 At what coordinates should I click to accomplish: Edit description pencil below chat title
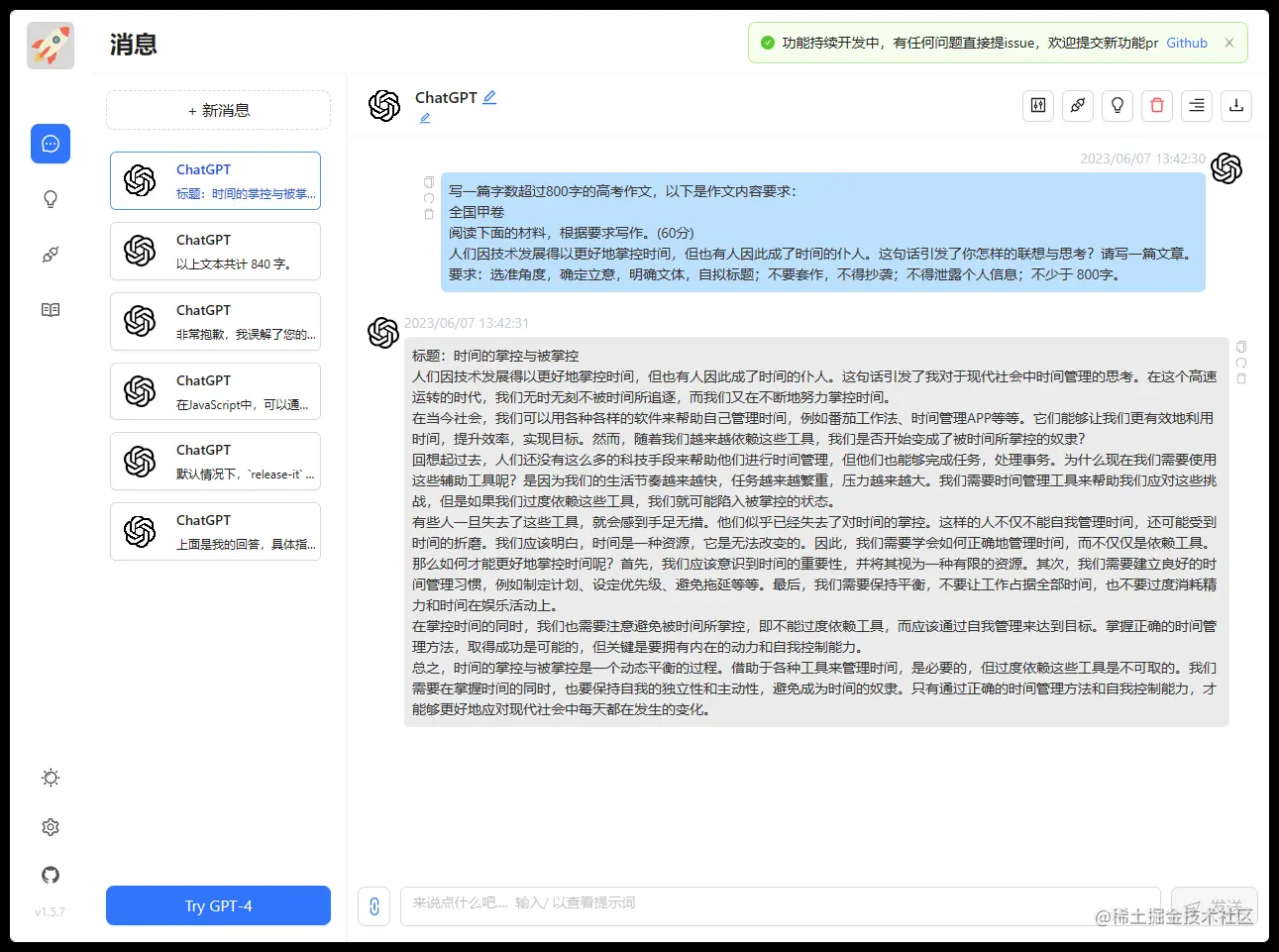425,118
